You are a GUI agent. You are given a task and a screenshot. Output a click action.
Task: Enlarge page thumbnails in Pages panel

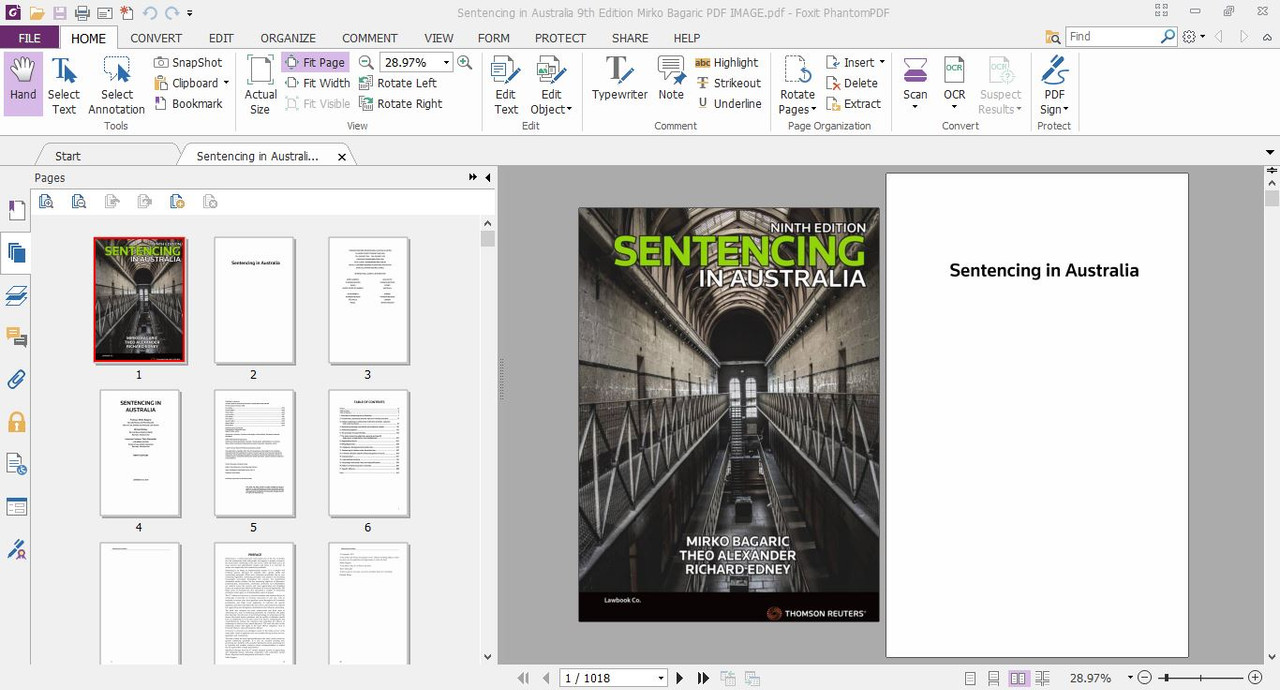(46, 202)
